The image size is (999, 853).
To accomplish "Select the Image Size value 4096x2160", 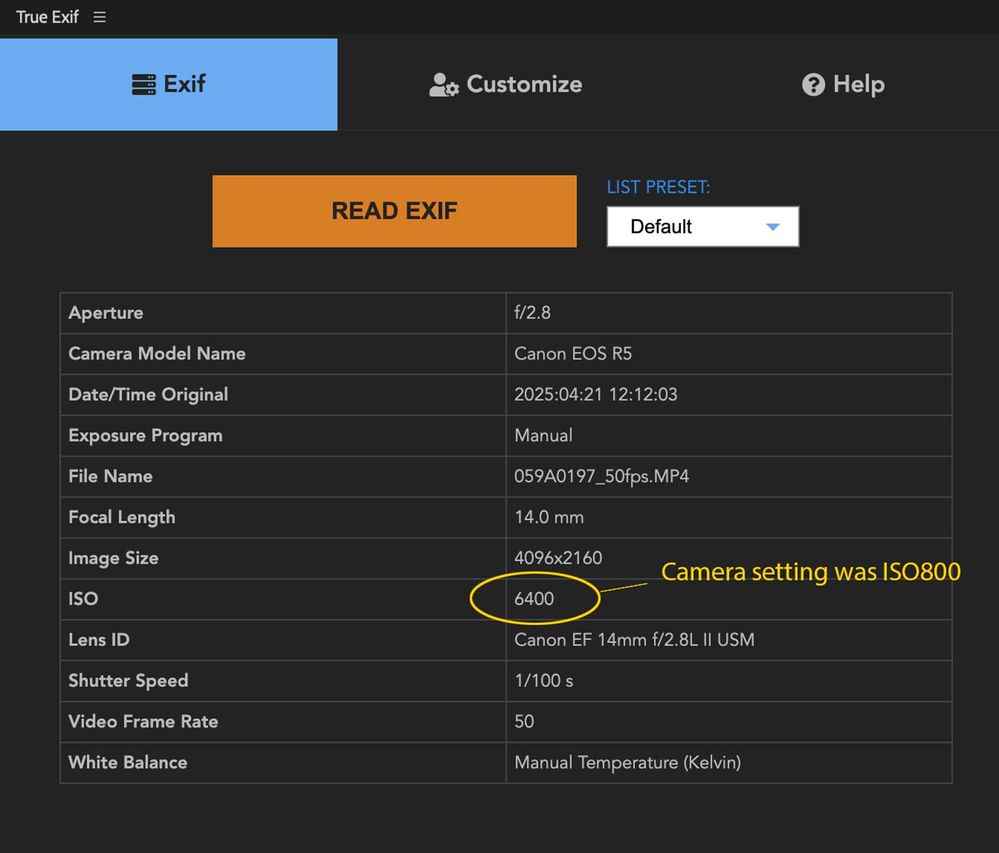I will click(558, 558).
